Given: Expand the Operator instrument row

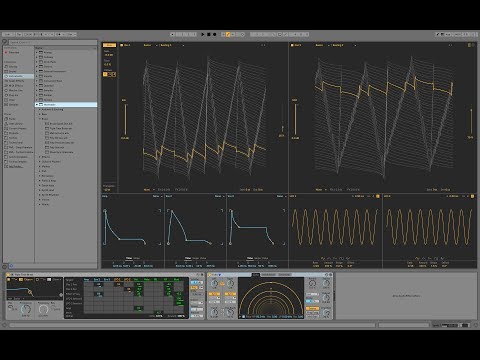Looking at the screenshot, I should [37, 86].
